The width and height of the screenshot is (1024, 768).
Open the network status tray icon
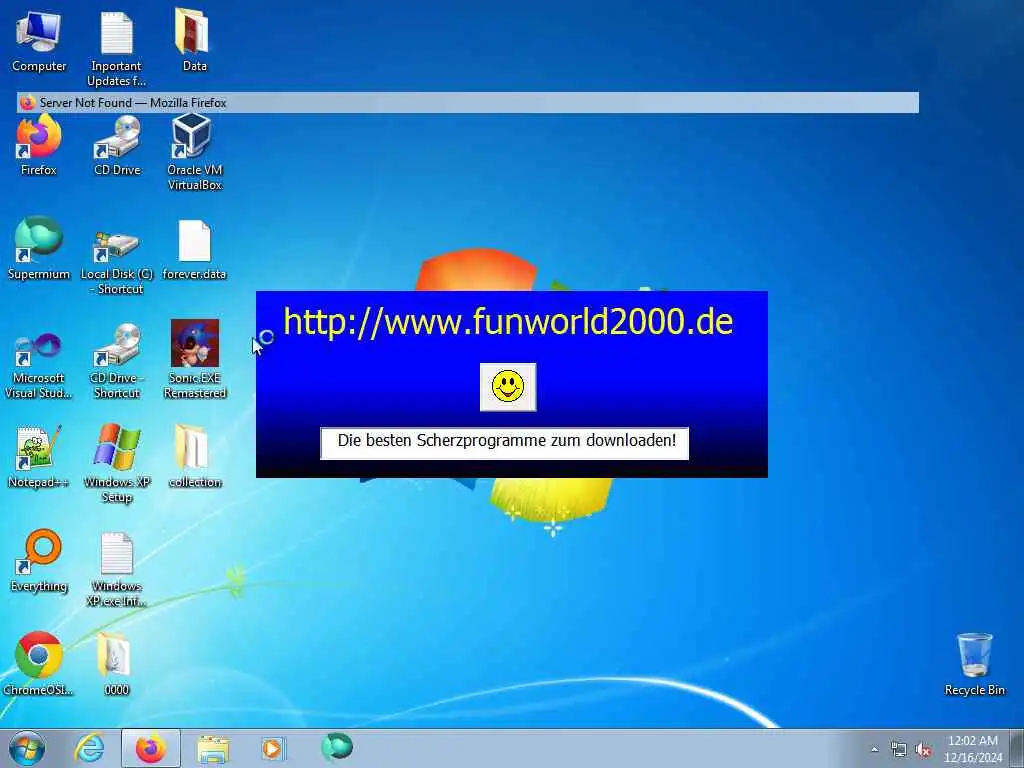(x=899, y=750)
